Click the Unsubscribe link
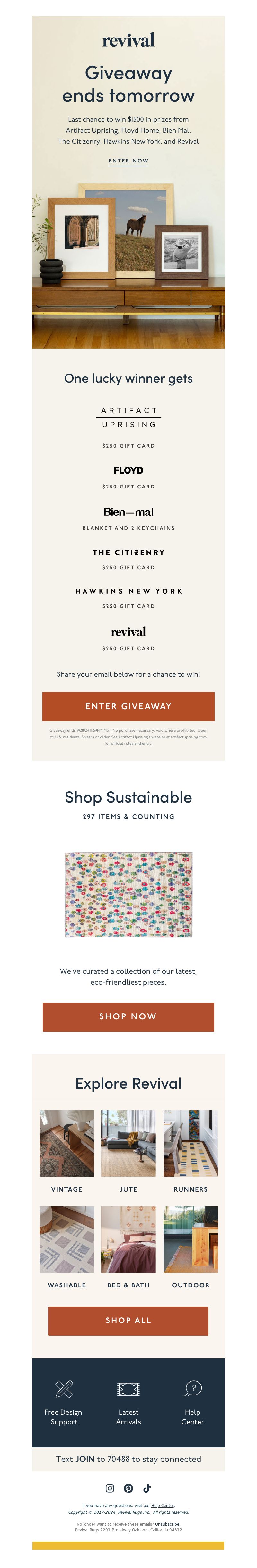Screen dimensions: 257x1568 click(167, 1524)
